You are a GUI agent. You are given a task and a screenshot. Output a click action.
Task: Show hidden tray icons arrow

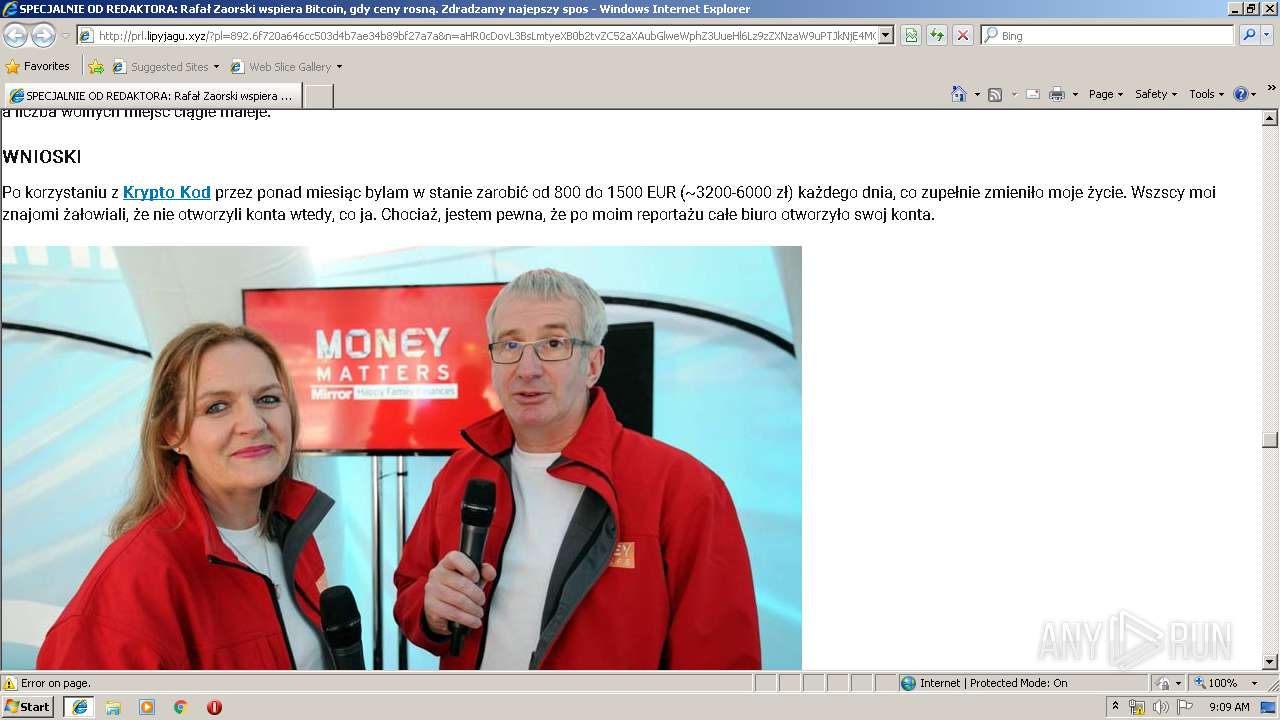click(x=1115, y=707)
